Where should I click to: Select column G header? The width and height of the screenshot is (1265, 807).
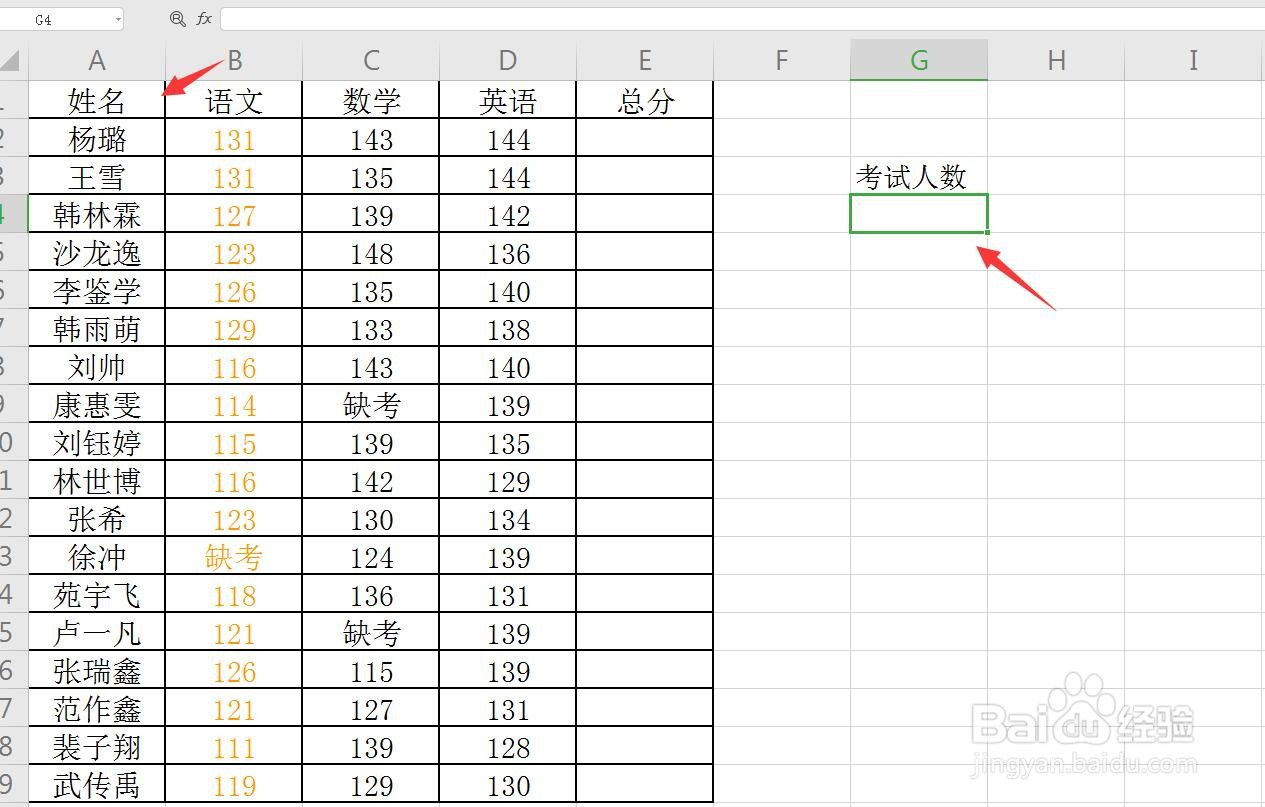click(x=919, y=61)
